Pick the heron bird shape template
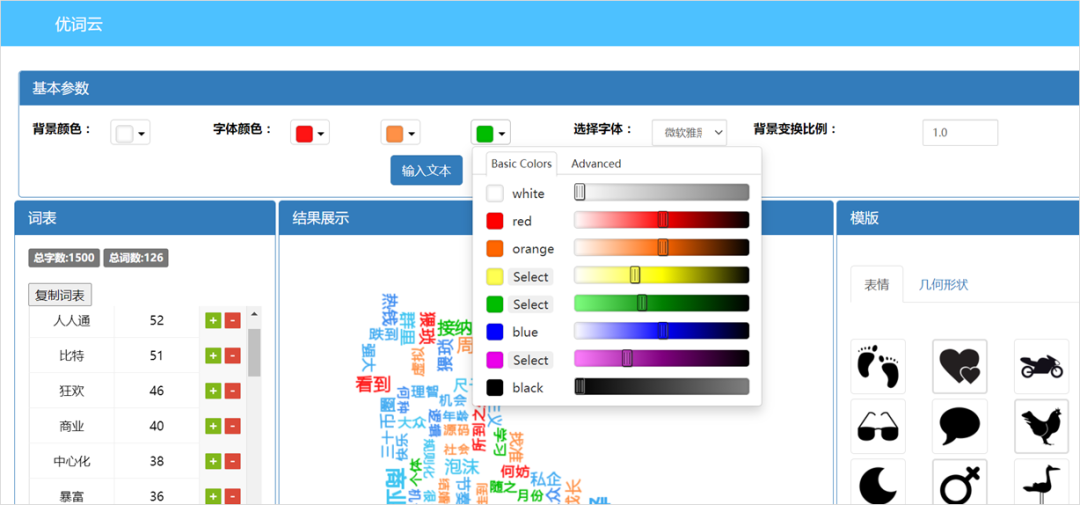Image resolution: width=1080 pixels, height=505 pixels. tap(1041, 482)
